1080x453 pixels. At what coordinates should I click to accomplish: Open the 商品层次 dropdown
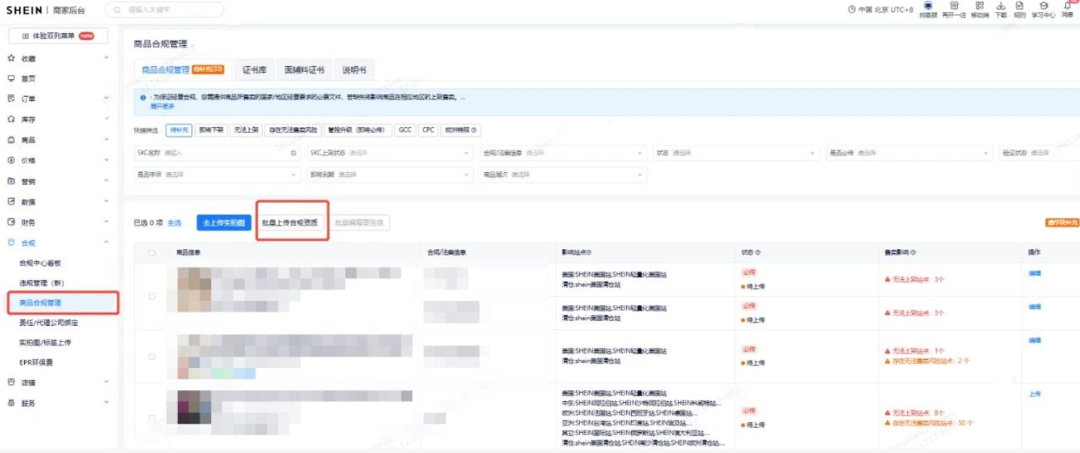(563, 175)
